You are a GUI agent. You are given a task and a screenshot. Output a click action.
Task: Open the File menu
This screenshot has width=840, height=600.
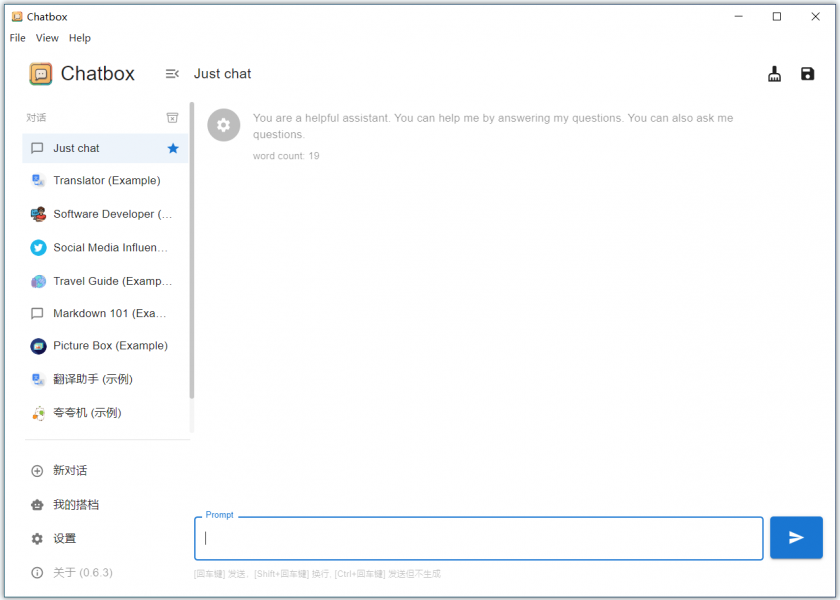tap(17, 38)
